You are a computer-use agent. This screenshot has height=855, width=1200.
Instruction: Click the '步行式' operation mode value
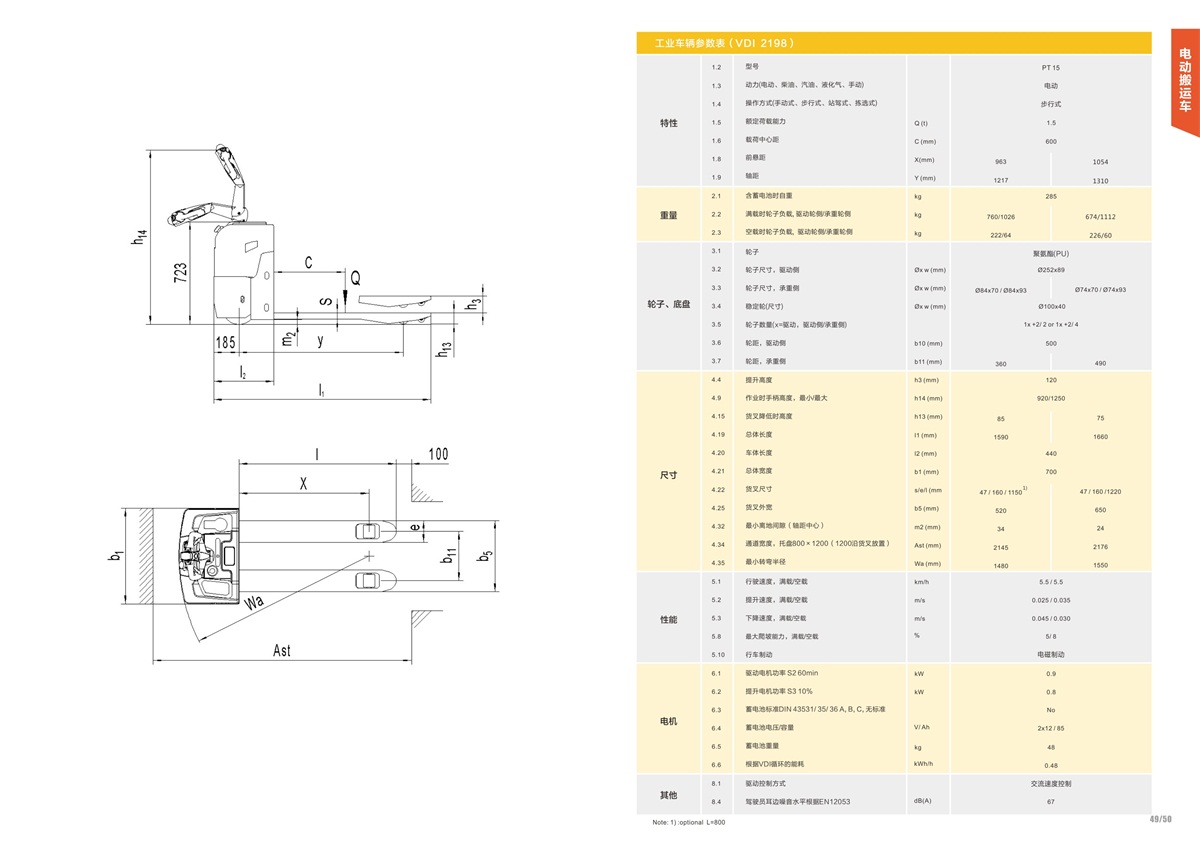coord(1050,104)
